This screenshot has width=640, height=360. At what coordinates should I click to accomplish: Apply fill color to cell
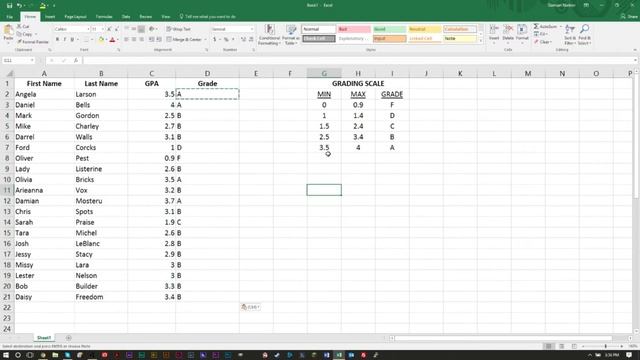tap(101, 40)
